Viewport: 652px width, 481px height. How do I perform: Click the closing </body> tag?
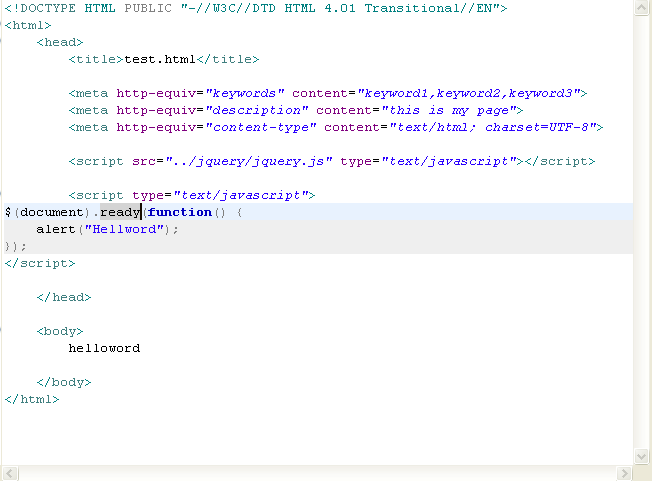pyautogui.click(x=64, y=382)
